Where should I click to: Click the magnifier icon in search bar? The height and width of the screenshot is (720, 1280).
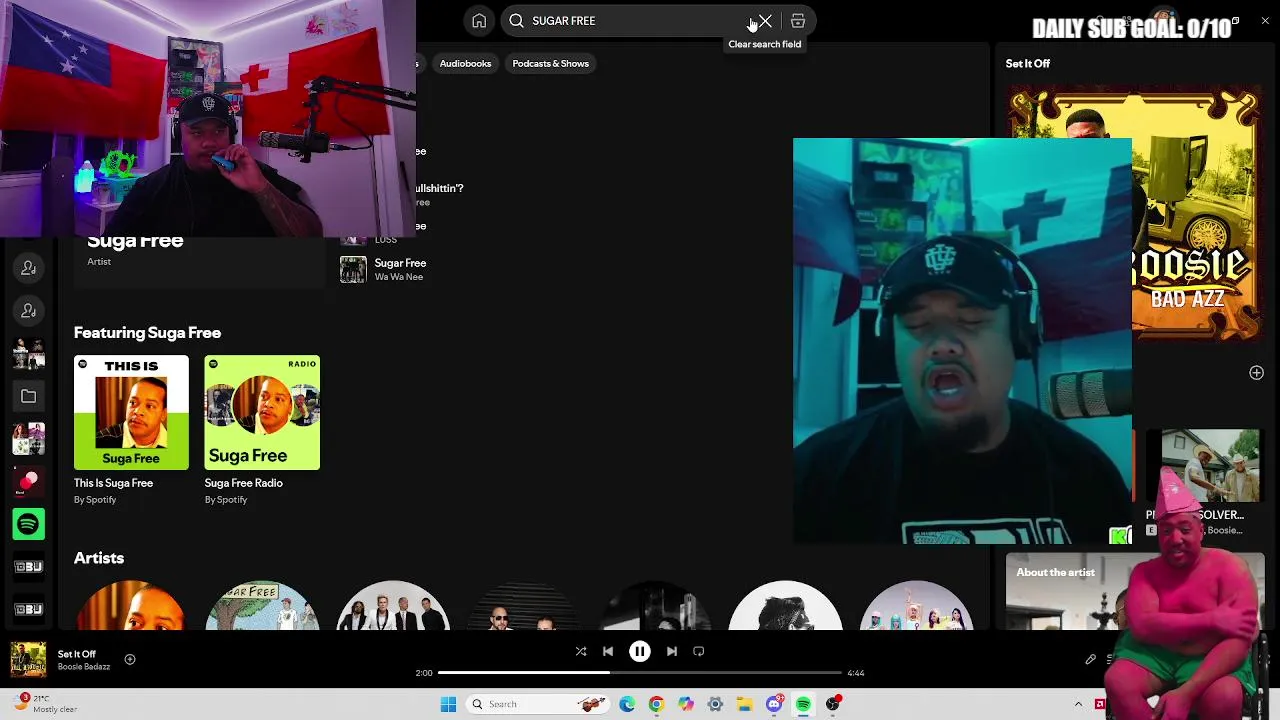[516, 21]
